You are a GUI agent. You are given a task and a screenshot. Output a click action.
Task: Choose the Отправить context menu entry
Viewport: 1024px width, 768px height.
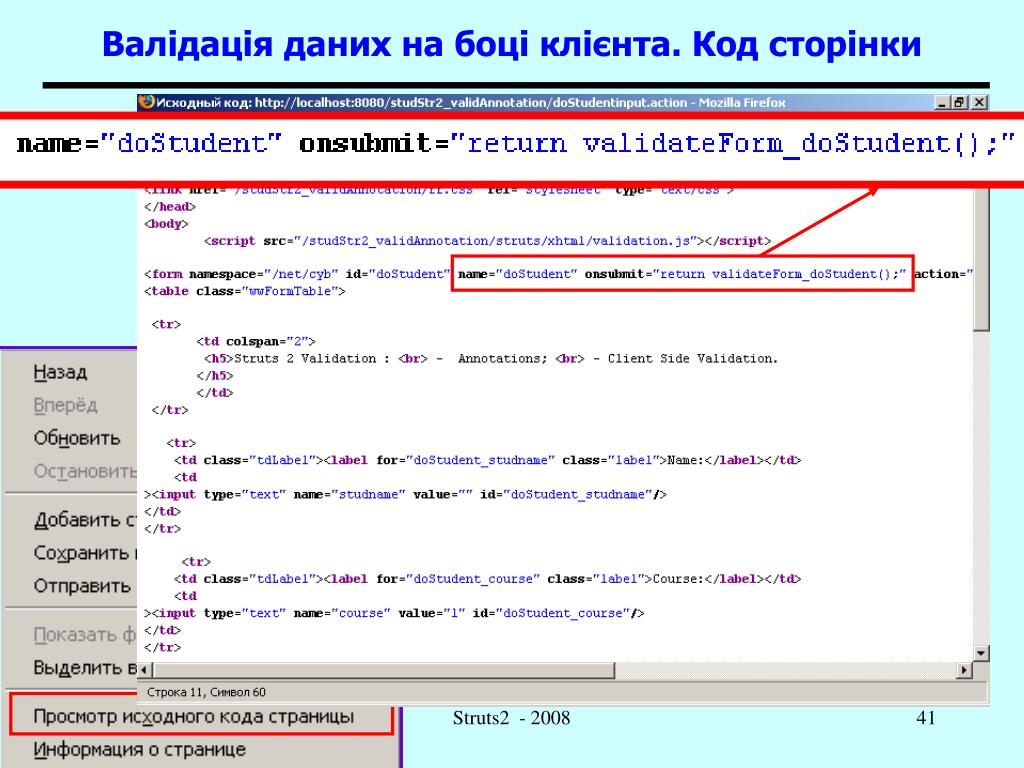pos(83,586)
